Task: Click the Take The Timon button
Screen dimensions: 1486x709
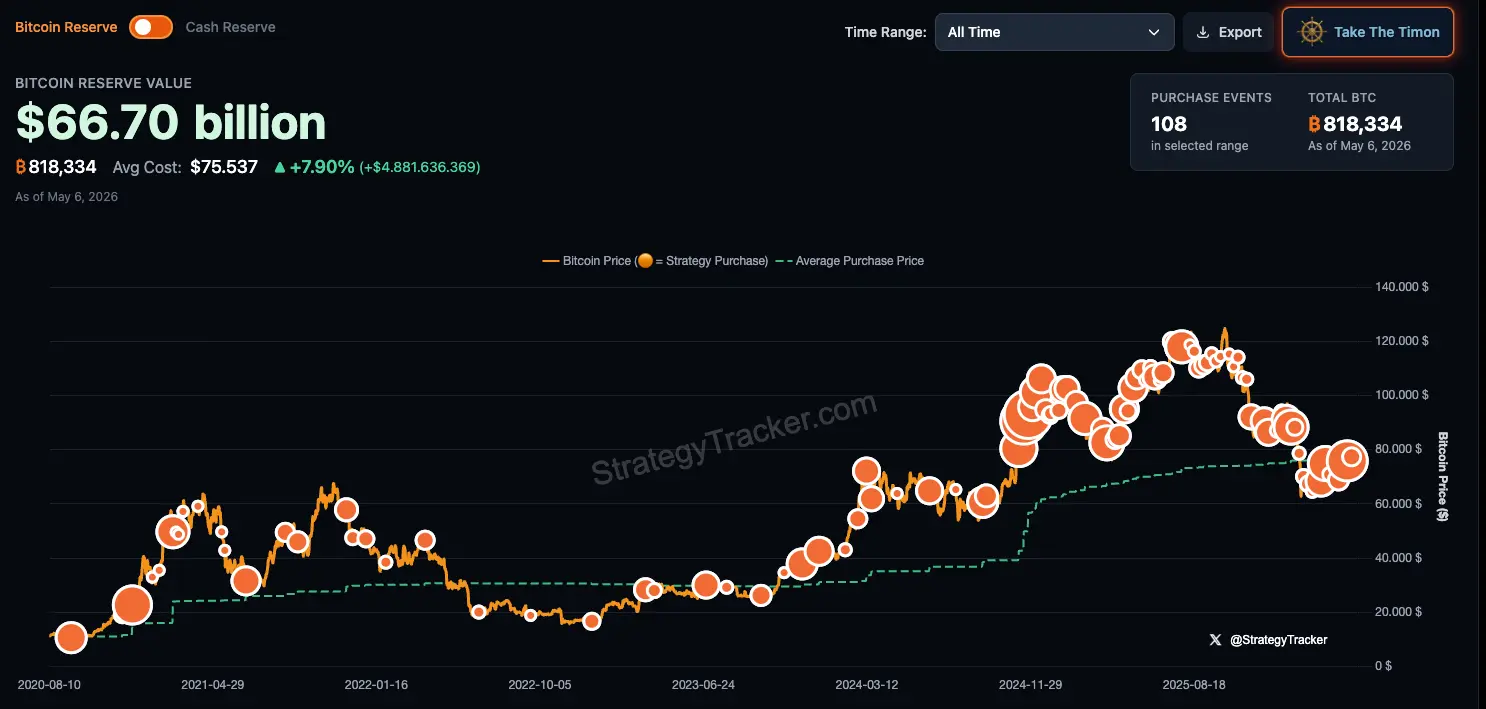Action: (1367, 32)
